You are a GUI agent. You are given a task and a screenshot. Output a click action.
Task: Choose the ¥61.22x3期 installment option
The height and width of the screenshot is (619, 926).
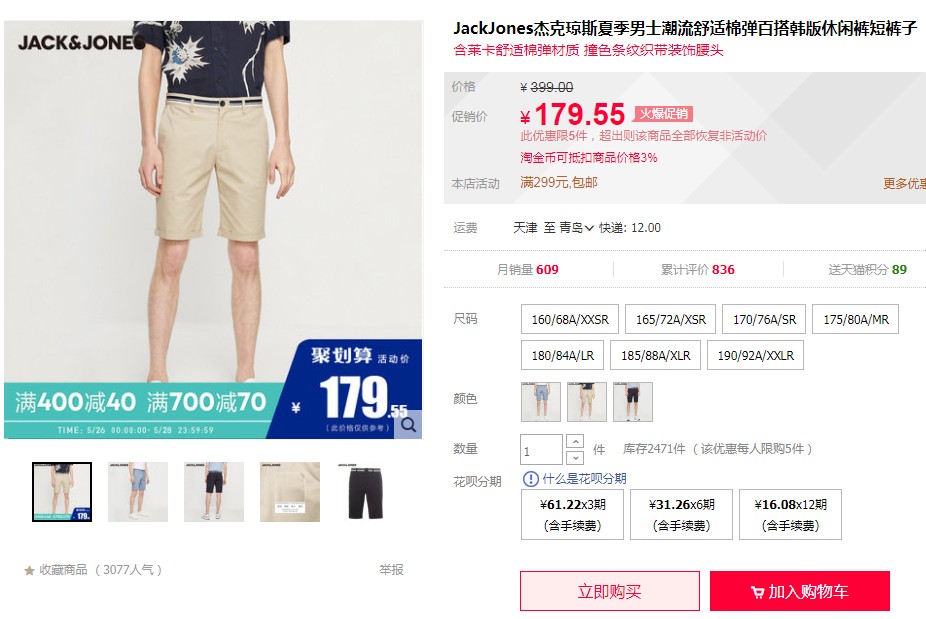[572, 514]
